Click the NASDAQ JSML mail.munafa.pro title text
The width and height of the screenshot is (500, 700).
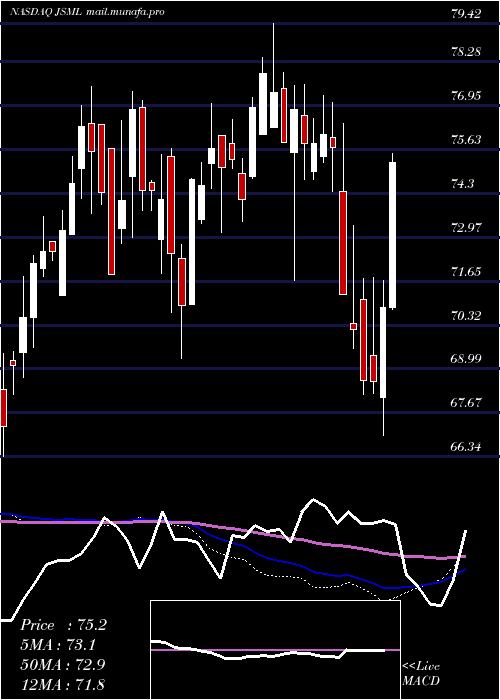88,12
